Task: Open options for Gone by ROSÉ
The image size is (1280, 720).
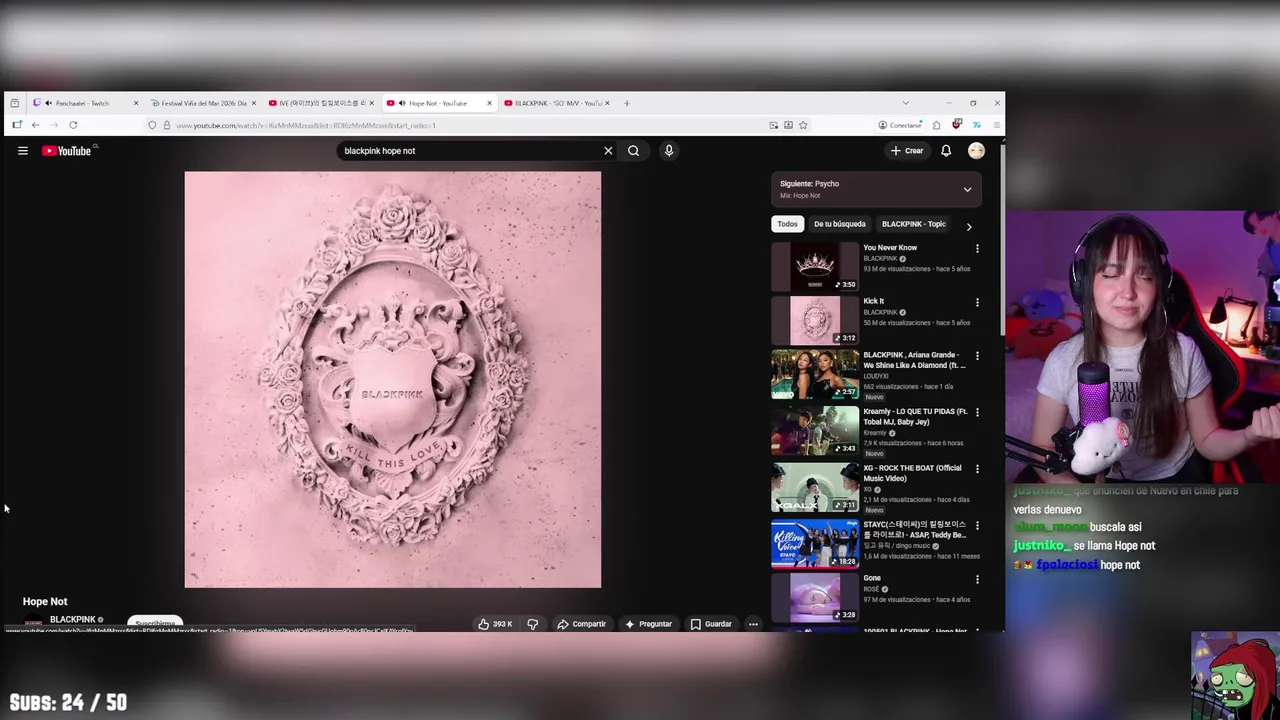Action: coord(977,579)
